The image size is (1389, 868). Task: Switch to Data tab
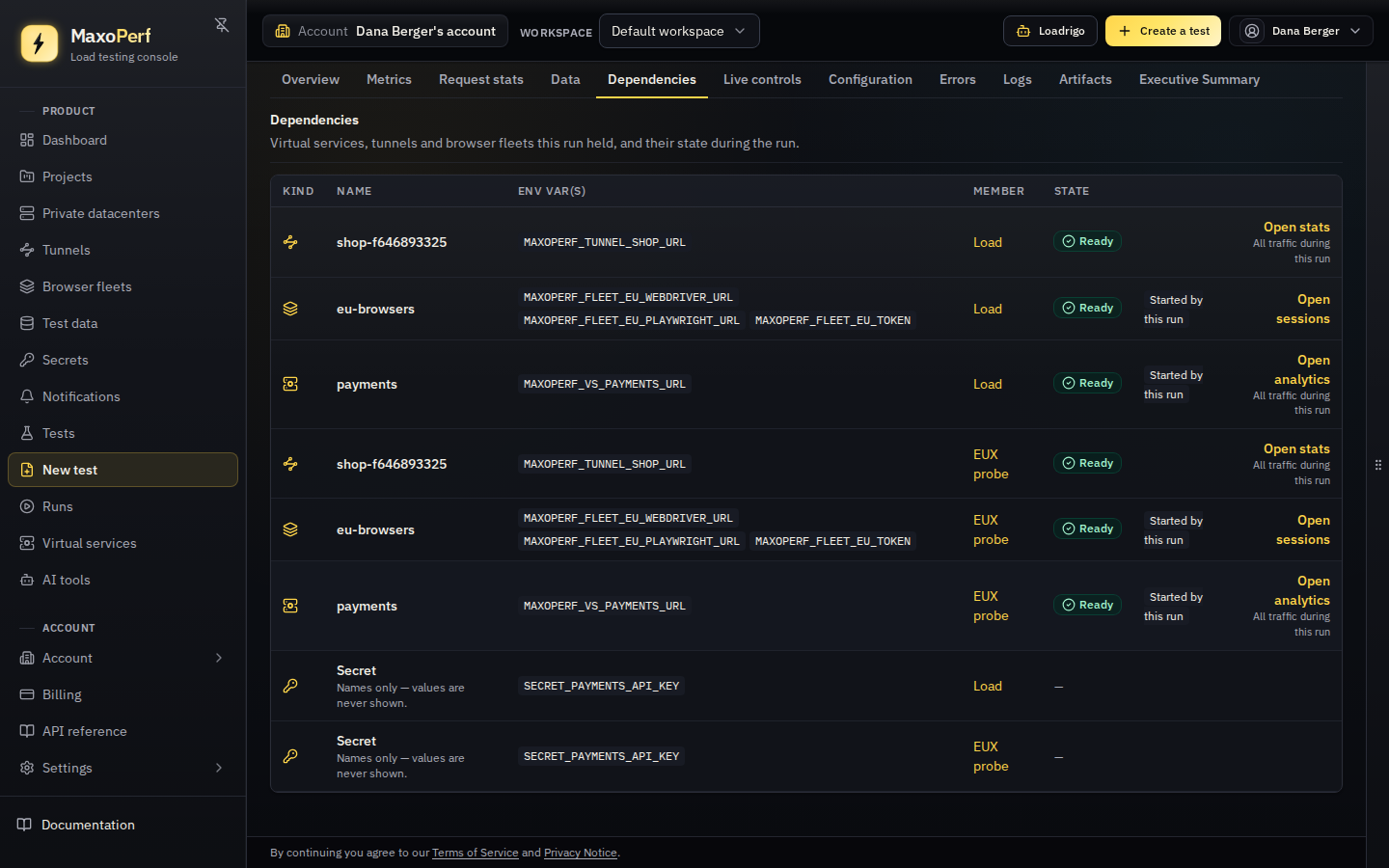coord(565,79)
